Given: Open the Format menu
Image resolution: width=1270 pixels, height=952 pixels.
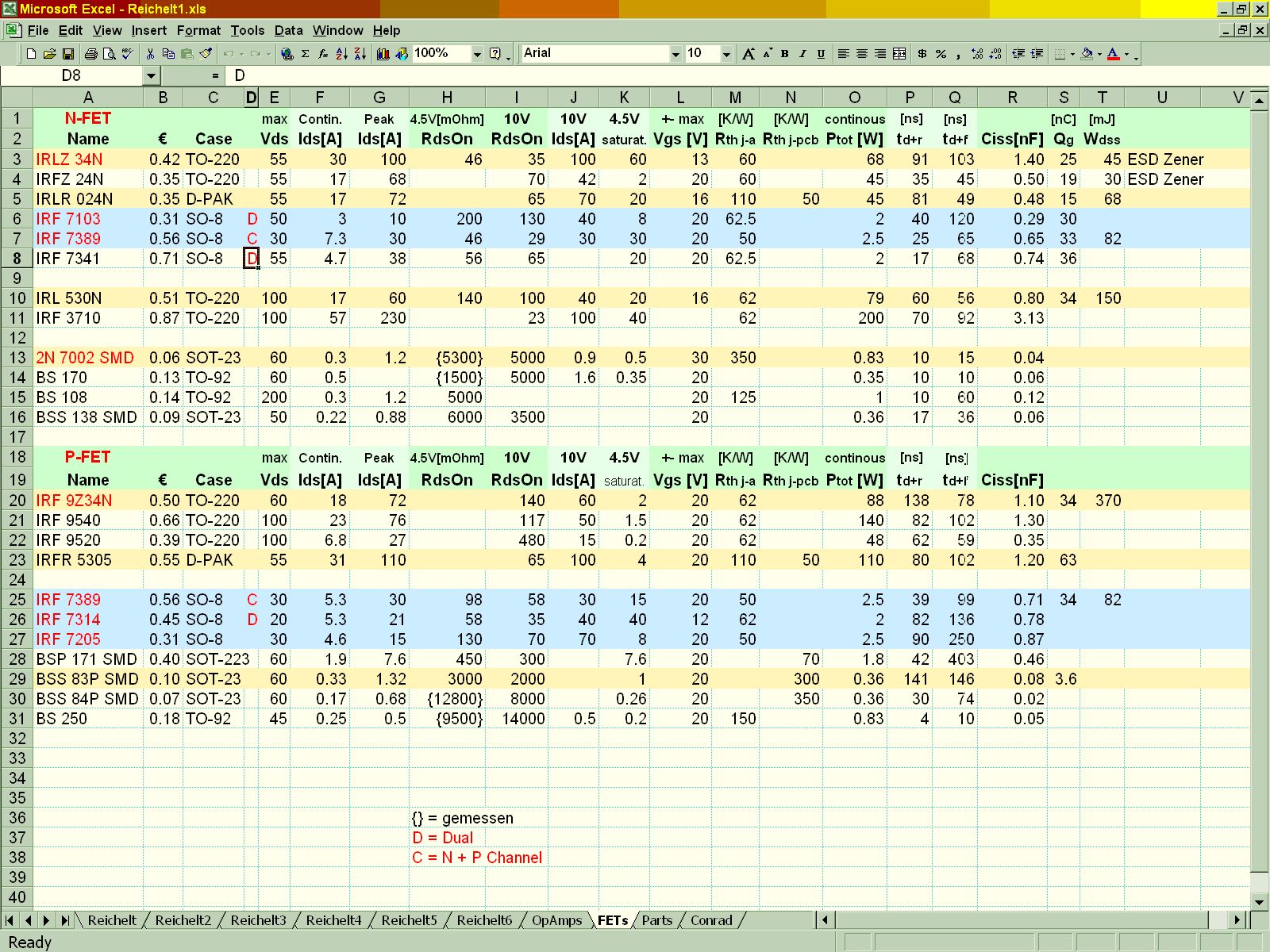Looking at the screenshot, I should click(198, 30).
